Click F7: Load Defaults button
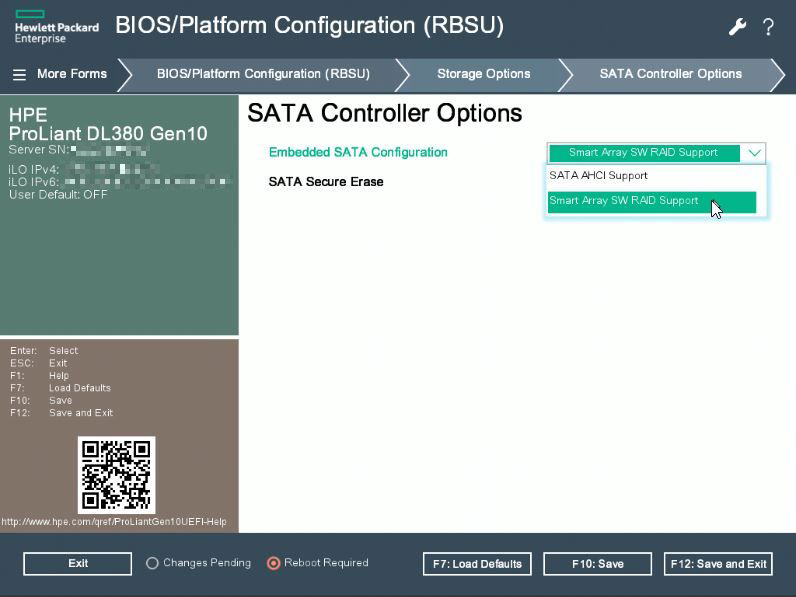796x597 pixels. (x=477, y=564)
